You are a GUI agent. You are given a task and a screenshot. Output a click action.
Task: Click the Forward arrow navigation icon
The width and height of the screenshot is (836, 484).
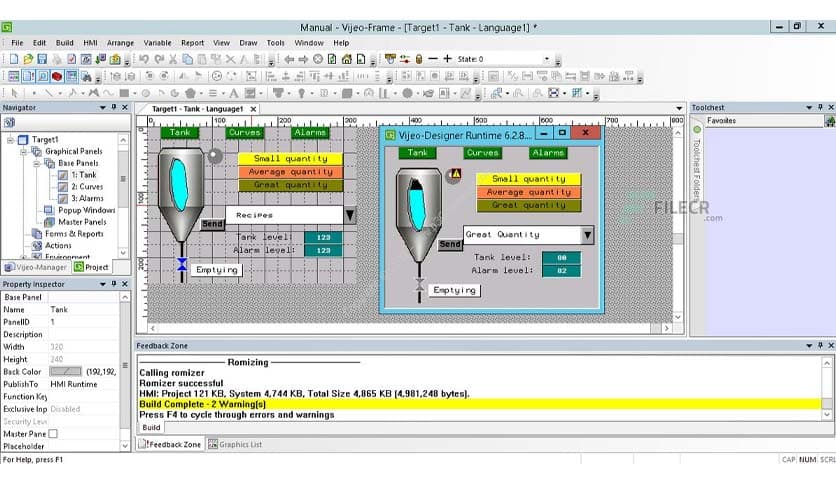pyautogui.click(x=303, y=59)
